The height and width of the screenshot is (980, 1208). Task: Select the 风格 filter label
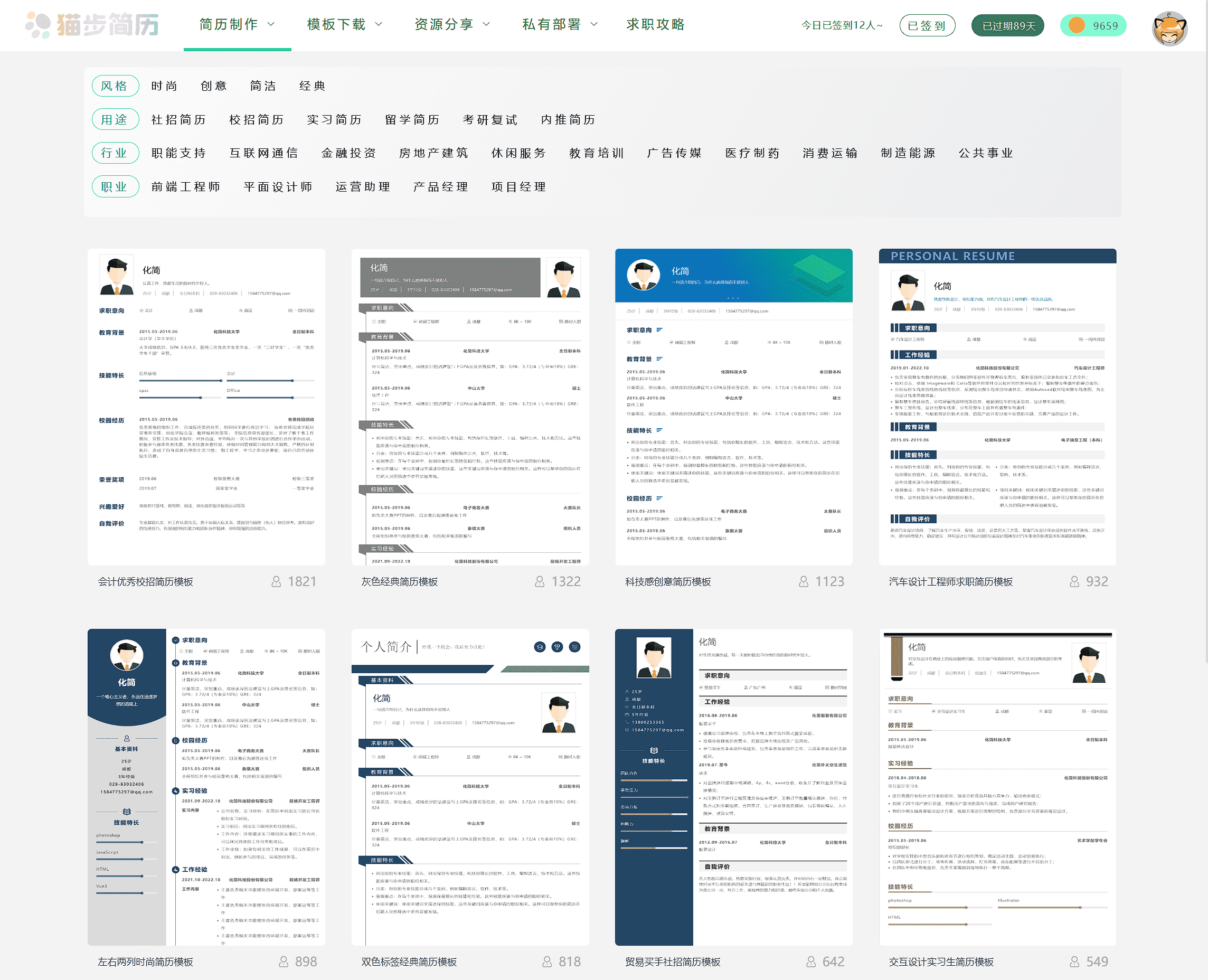(115, 86)
